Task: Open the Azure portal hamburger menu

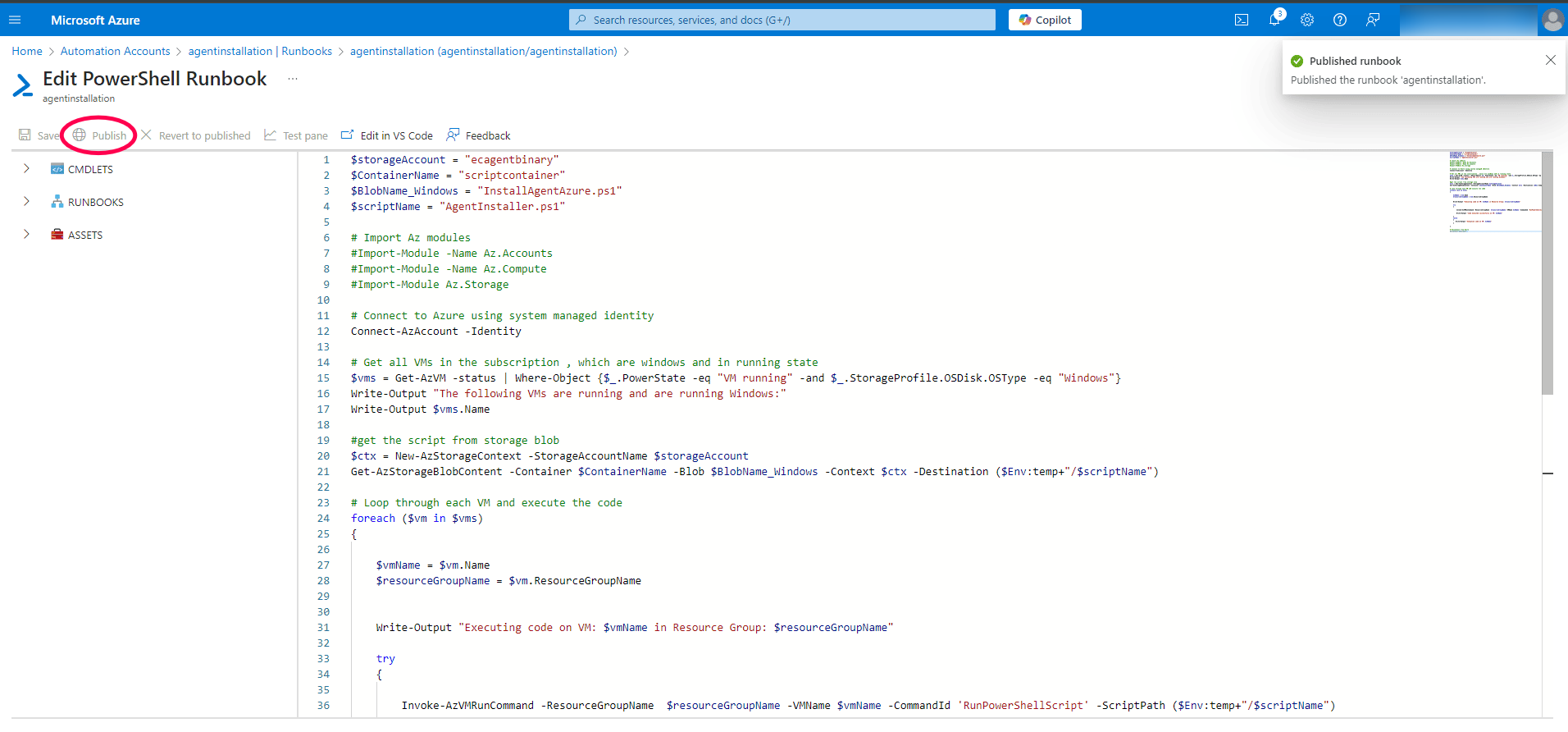Action: [15, 20]
